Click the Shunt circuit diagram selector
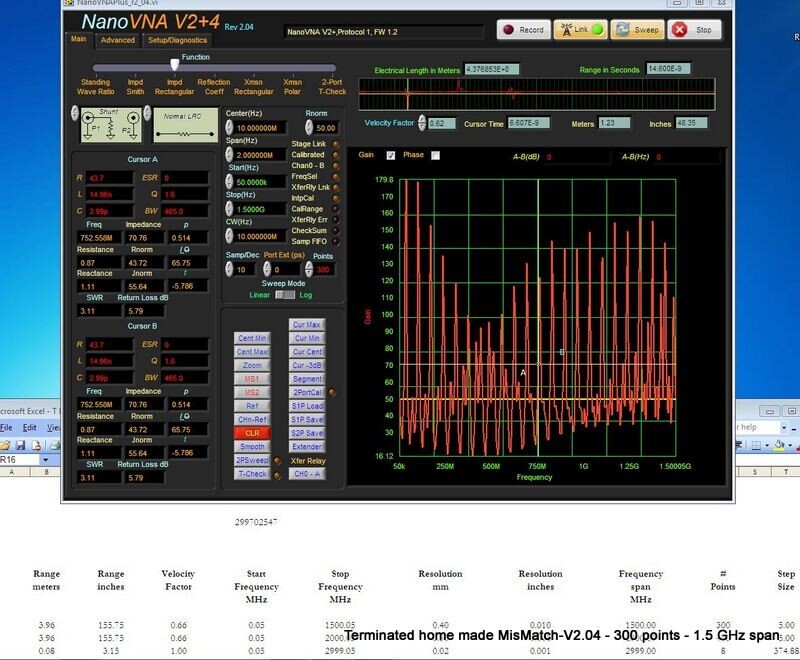 click(x=111, y=124)
